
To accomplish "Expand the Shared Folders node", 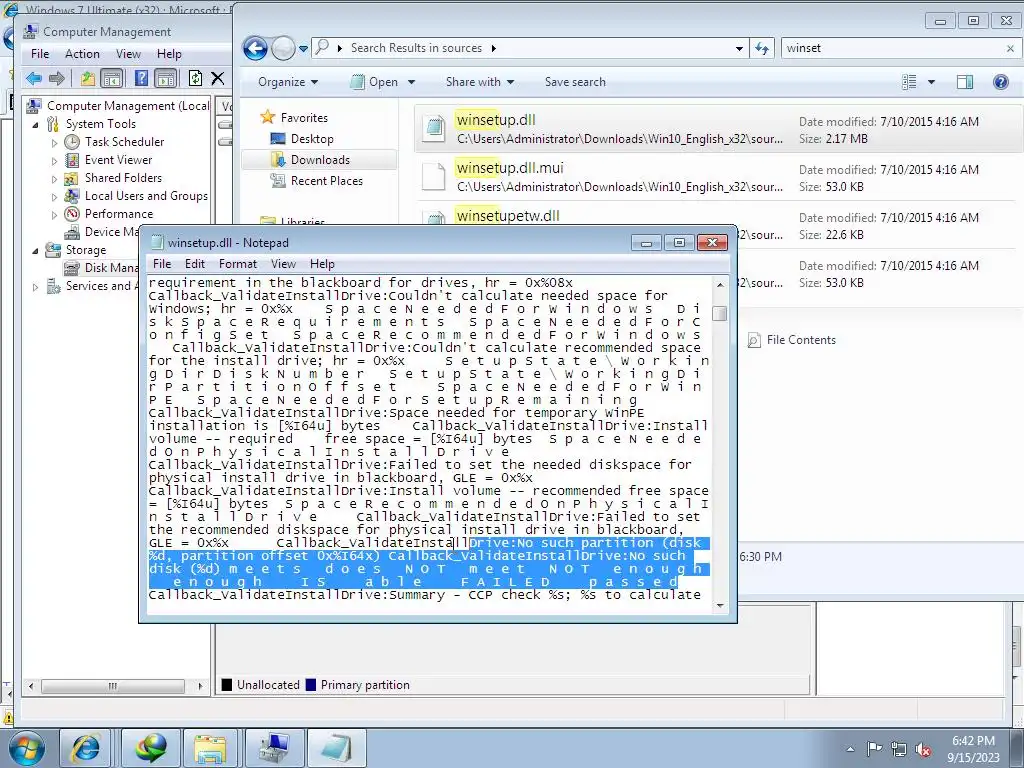I will click(x=54, y=178).
